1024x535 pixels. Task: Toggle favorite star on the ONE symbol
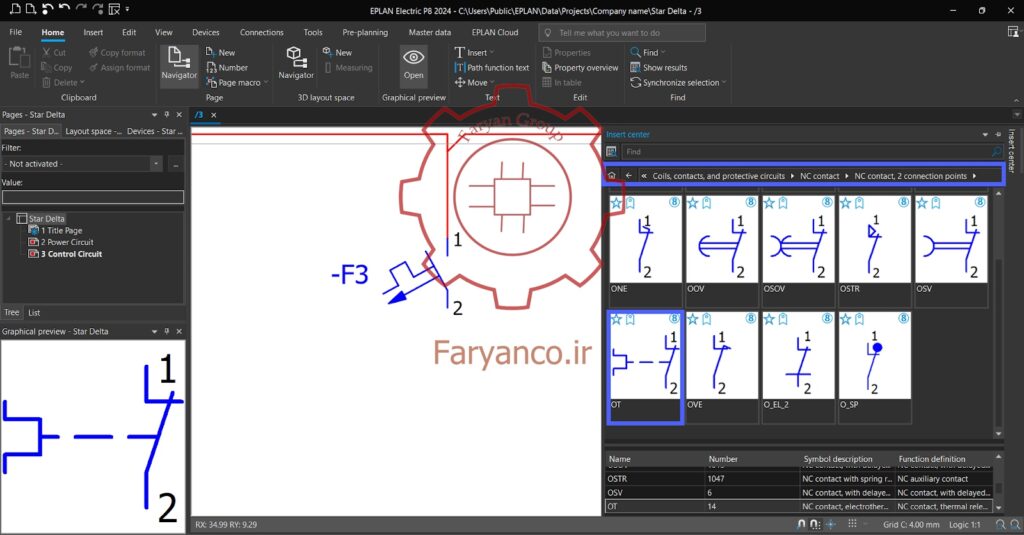coord(616,203)
